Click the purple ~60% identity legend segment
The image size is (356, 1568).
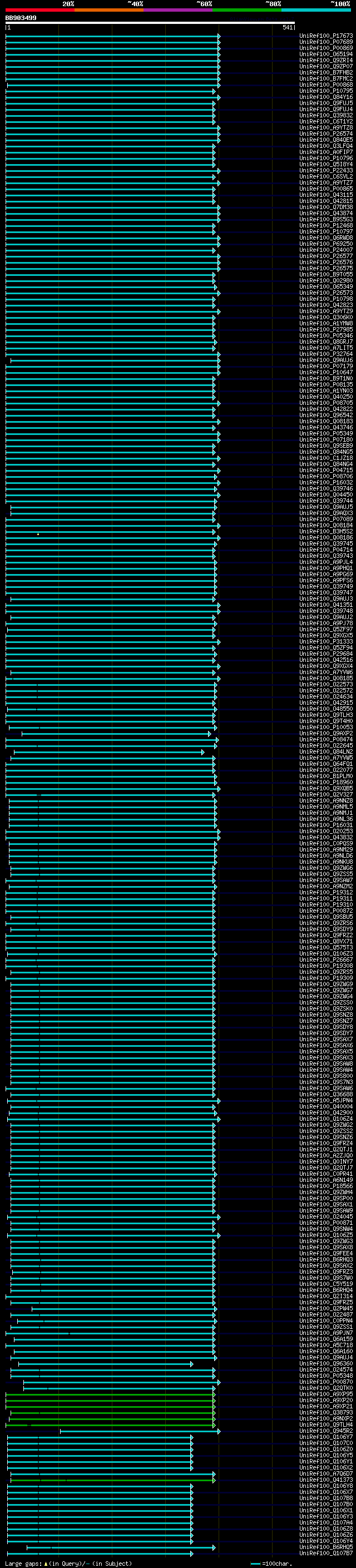coord(179,10)
